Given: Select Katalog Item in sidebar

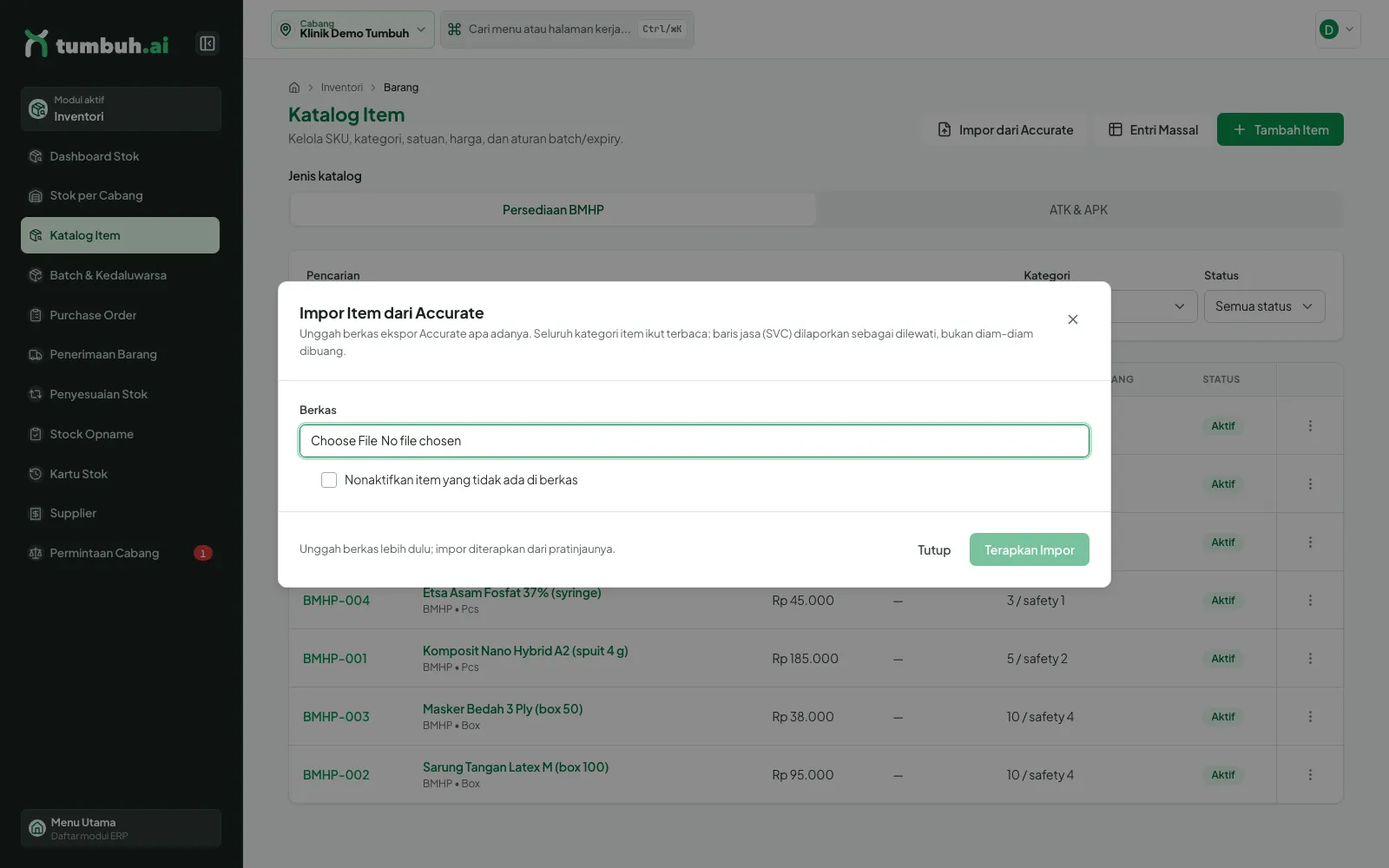Looking at the screenshot, I should click(x=120, y=235).
